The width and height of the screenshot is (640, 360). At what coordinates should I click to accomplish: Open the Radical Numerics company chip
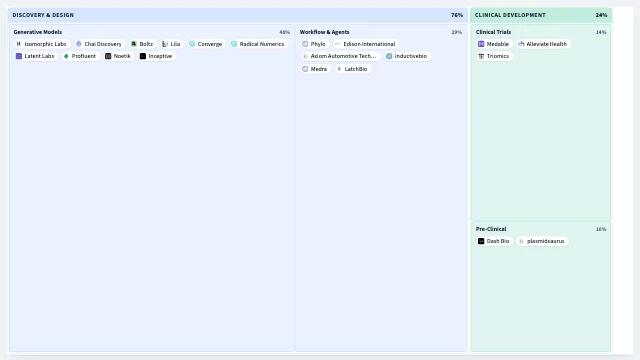258,44
